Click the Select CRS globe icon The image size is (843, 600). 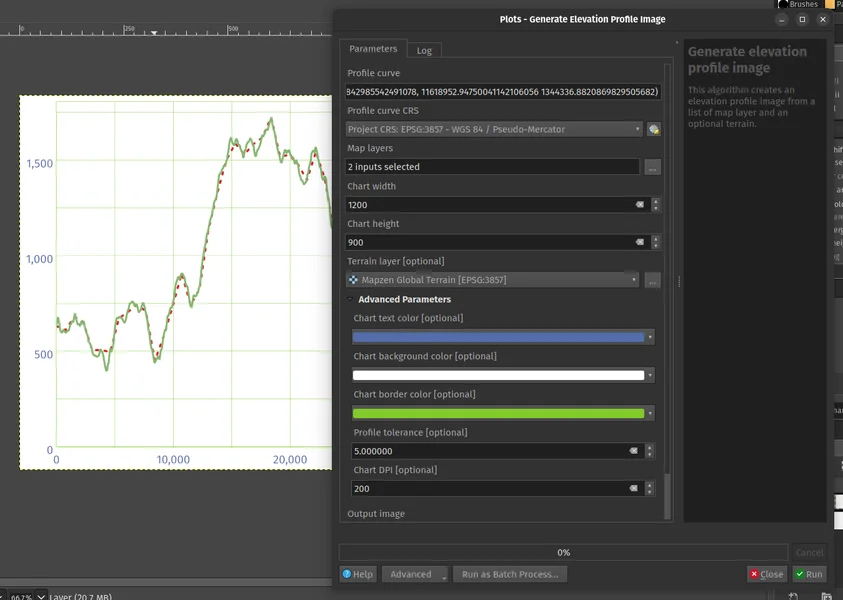[654, 129]
